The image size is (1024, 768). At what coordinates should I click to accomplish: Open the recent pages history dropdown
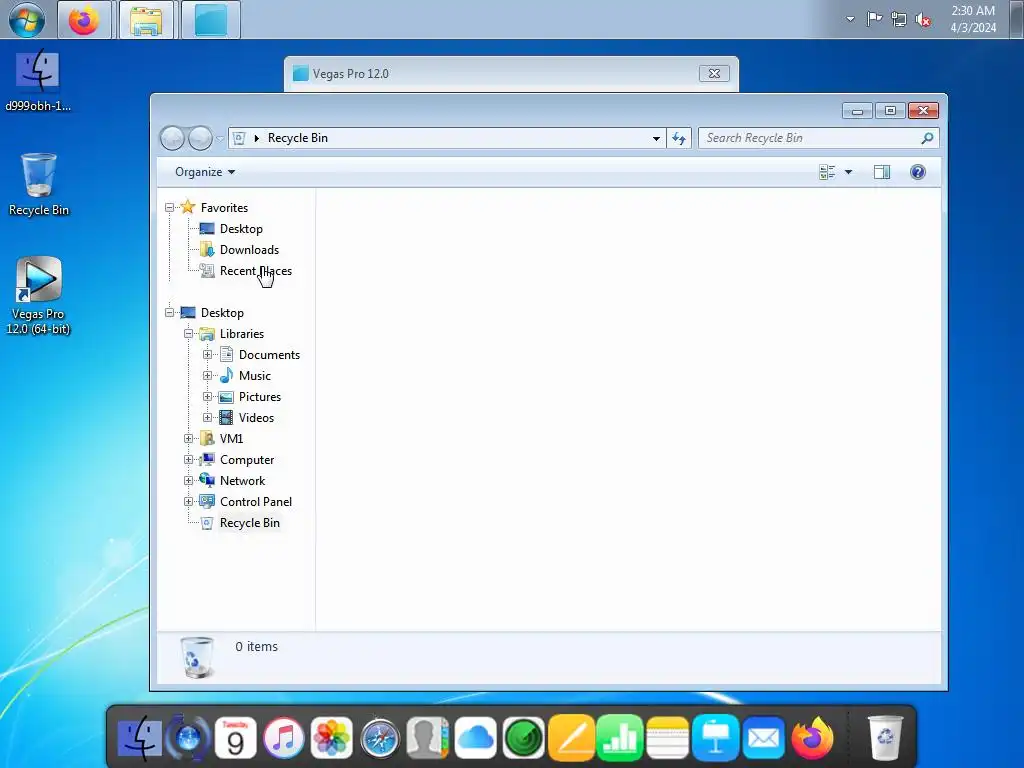[x=220, y=138]
